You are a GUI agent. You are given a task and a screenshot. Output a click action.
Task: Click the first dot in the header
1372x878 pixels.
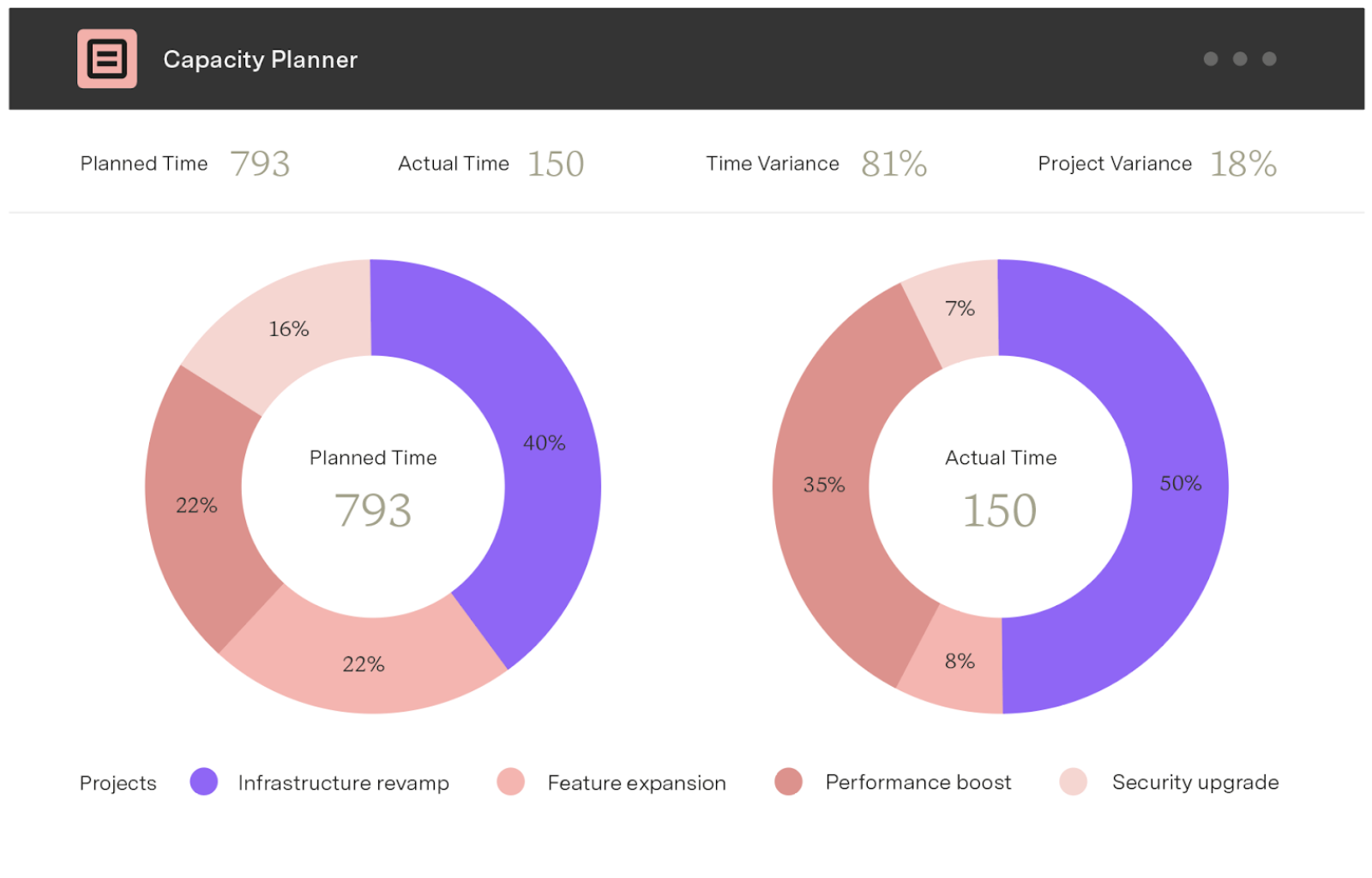coord(1211,59)
